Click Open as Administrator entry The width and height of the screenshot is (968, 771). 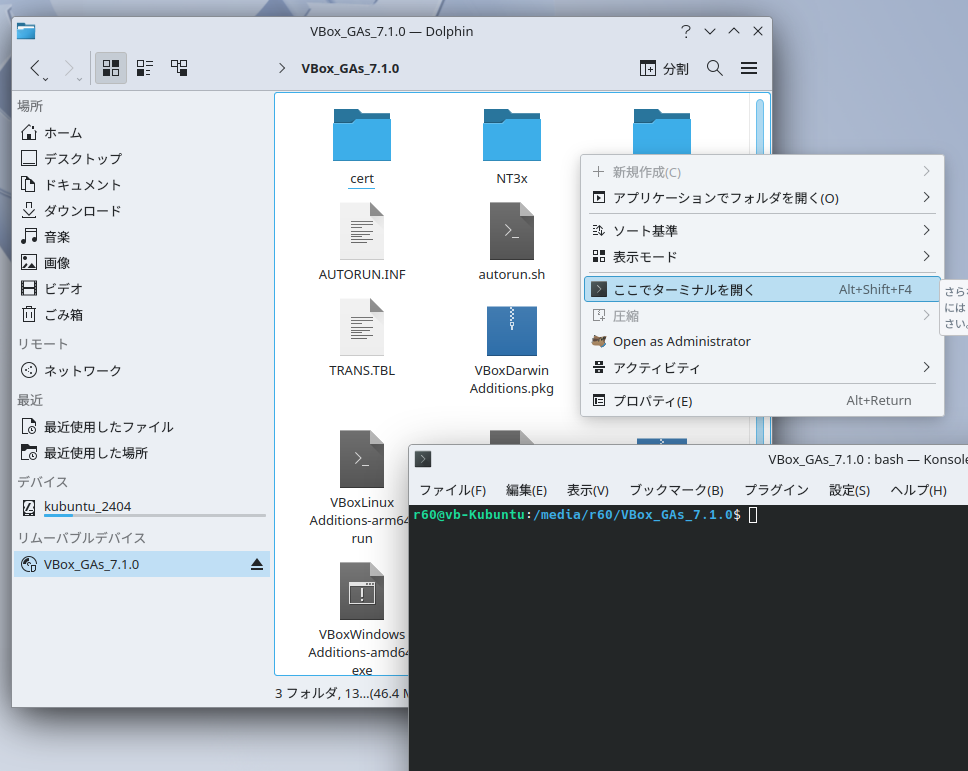pos(681,341)
